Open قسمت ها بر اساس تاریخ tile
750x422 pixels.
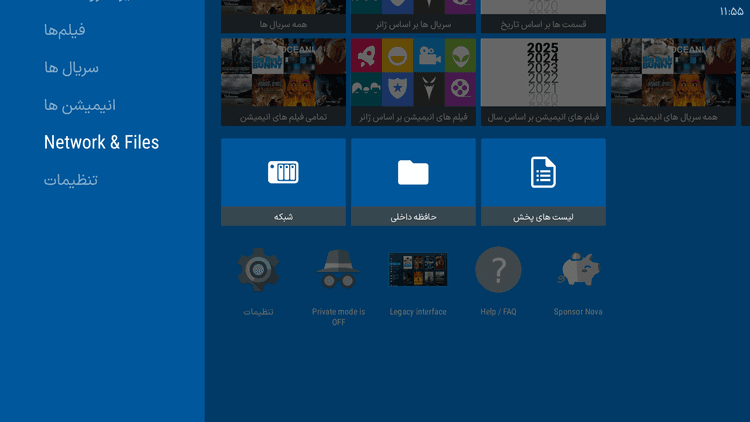[x=543, y=16]
